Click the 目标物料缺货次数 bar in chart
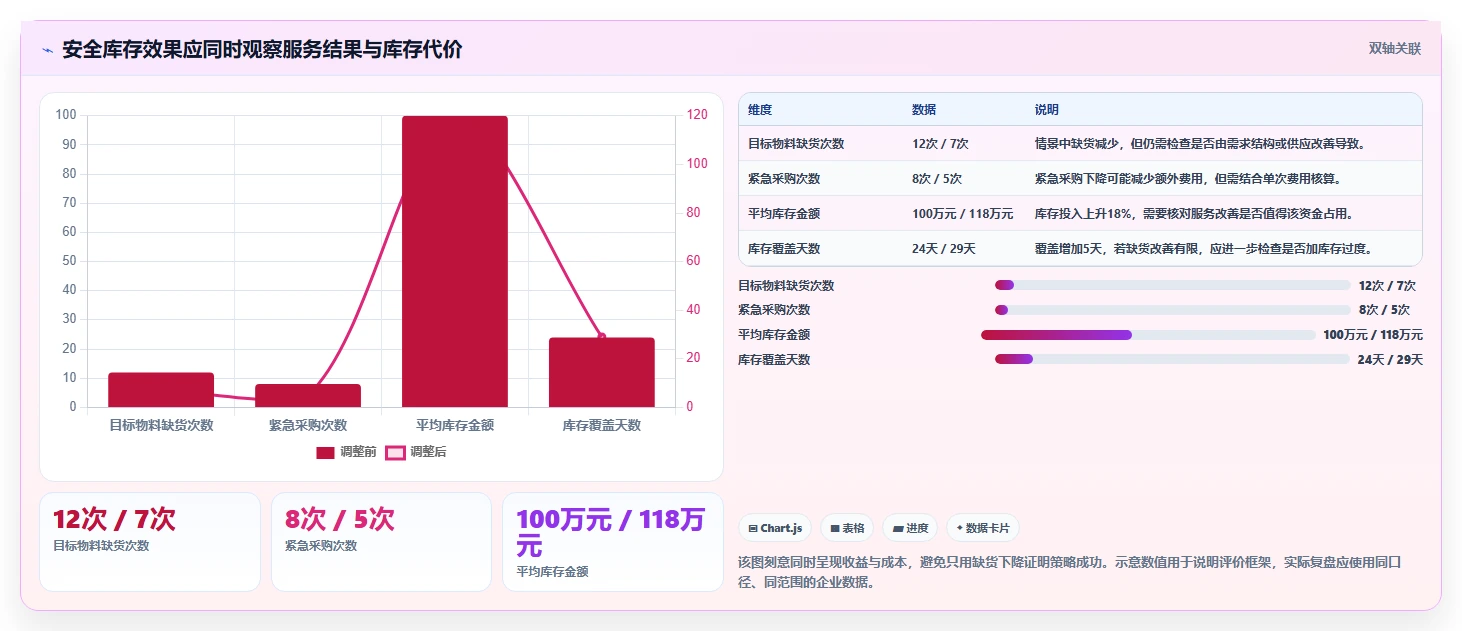The image size is (1462, 631). (x=161, y=390)
